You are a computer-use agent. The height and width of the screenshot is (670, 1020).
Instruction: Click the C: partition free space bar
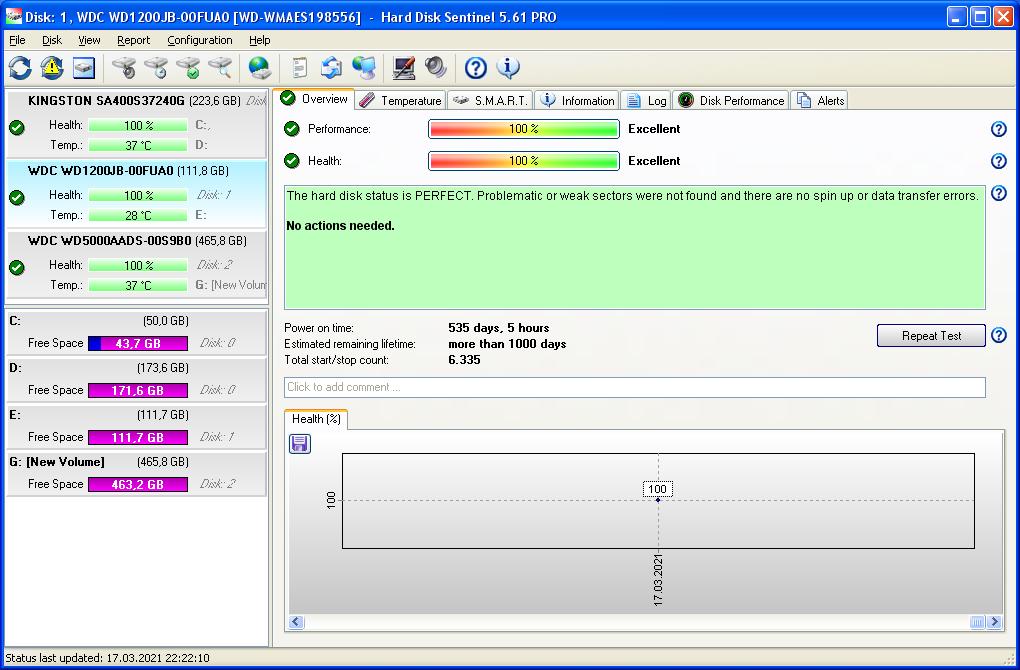tap(138, 343)
